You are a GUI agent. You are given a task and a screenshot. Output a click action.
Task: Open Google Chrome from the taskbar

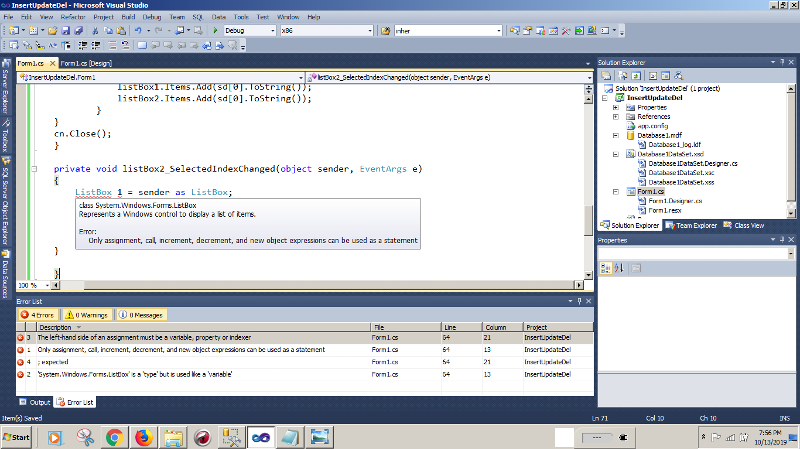115,437
